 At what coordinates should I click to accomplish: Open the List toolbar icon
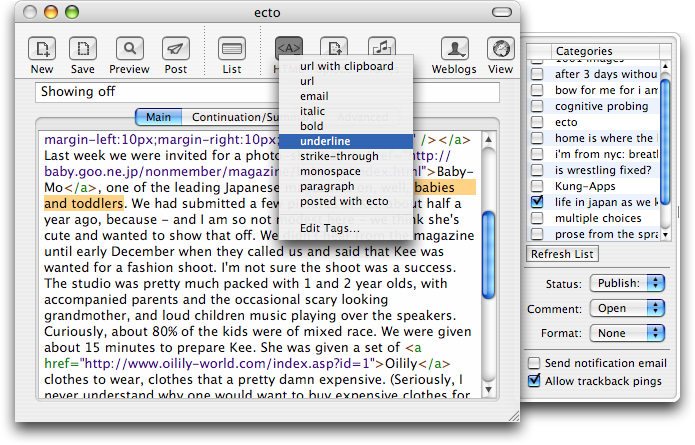pos(232,48)
